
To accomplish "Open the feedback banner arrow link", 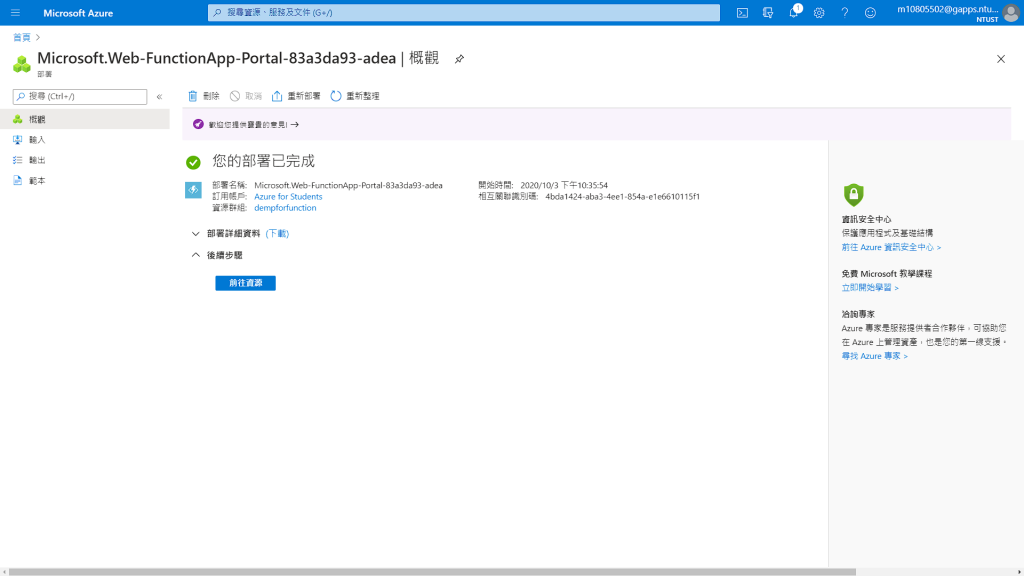I will click(x=295, y=124).
